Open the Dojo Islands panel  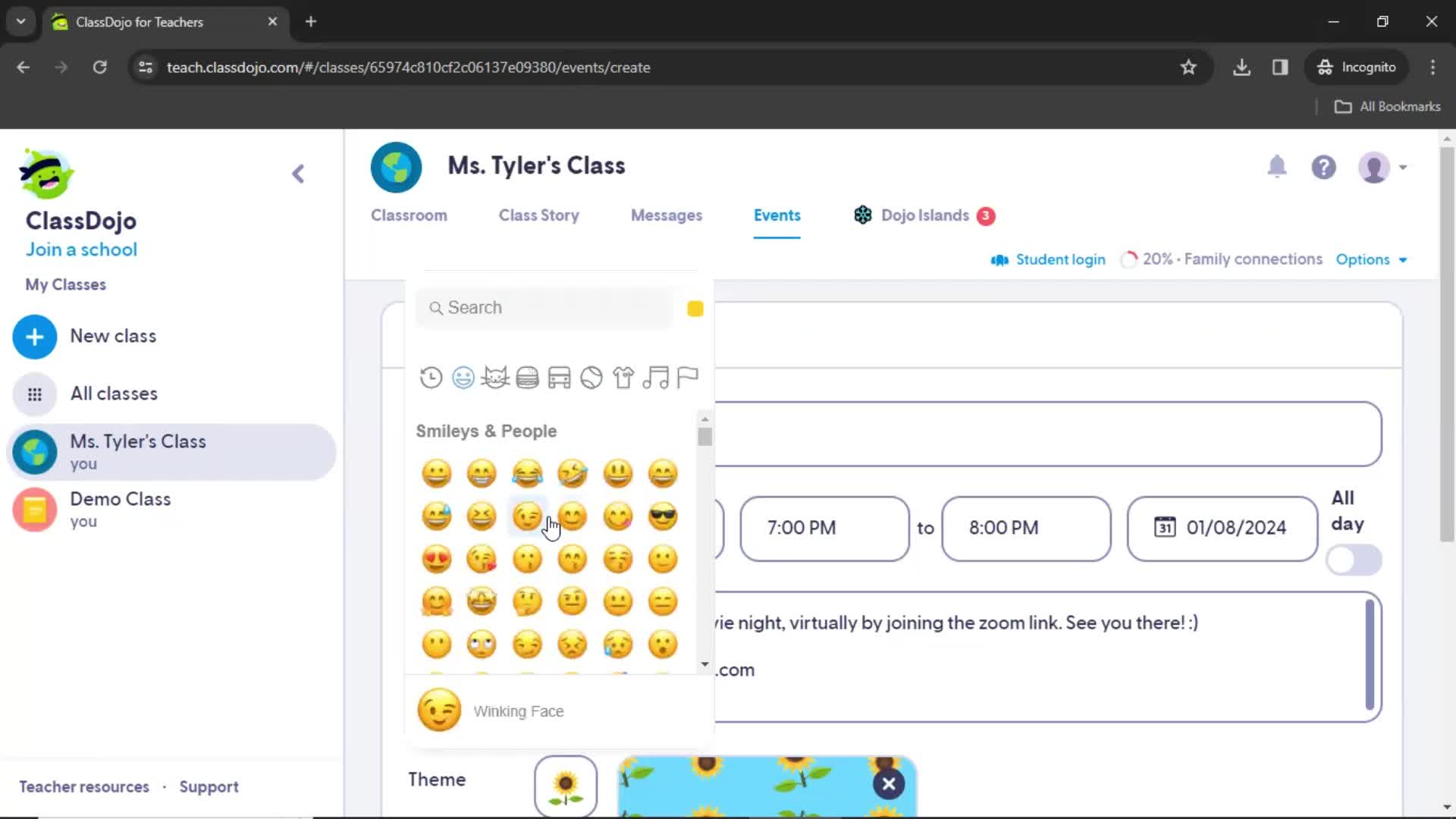pyautogui.click(x=922, y=215)
